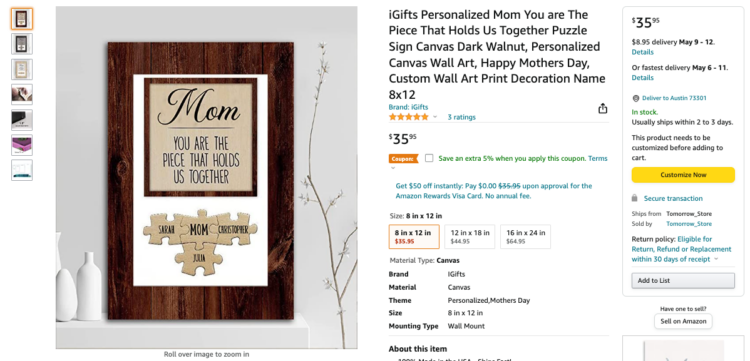Click the share icon beside ratings
The image size is (750, 361).
(x=603, y=109)
